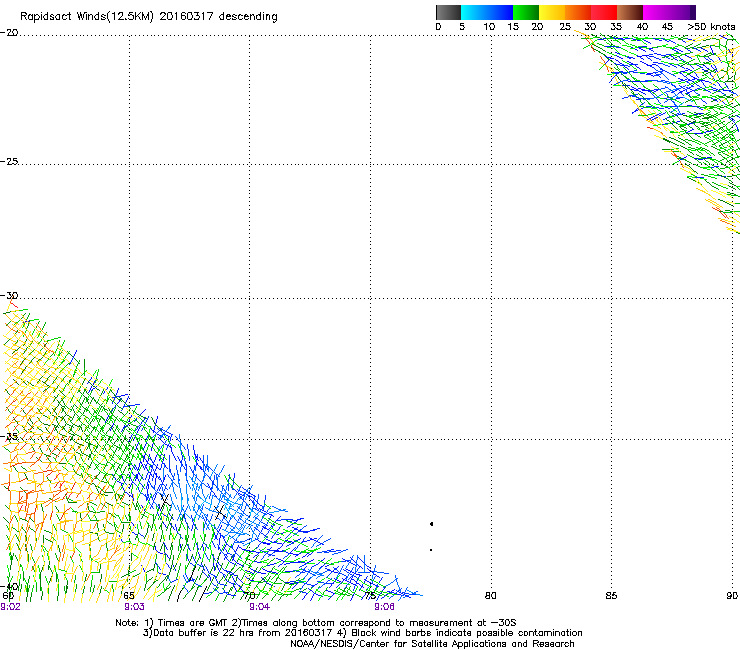The height and width of the screenshot is (650, 740).
Task: Click the 9:06 purple time stamp
Action: point(385,607)
